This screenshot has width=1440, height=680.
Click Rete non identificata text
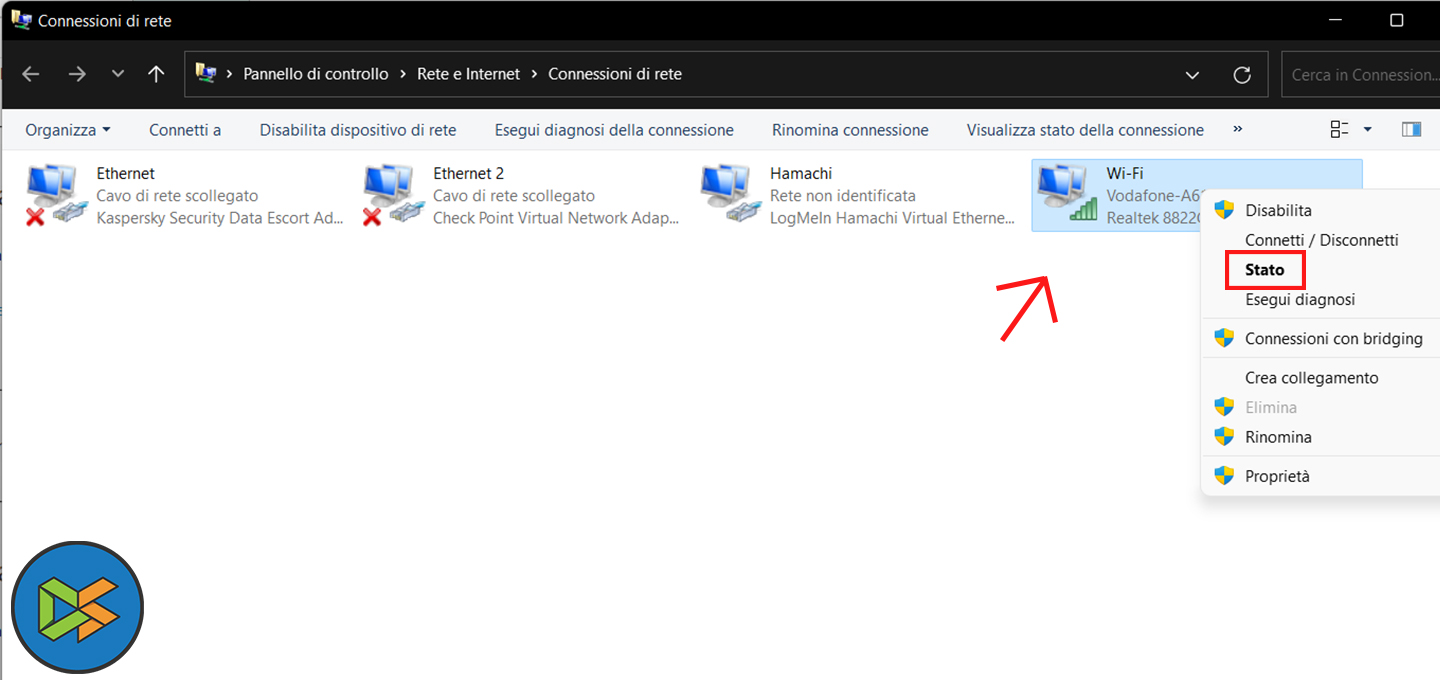843,196
